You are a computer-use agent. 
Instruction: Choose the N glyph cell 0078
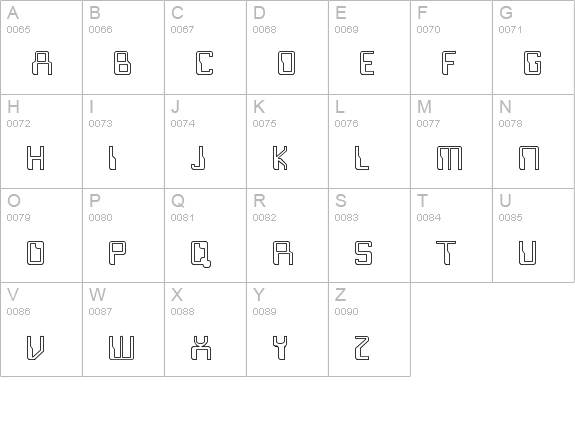tap(529, 158)
